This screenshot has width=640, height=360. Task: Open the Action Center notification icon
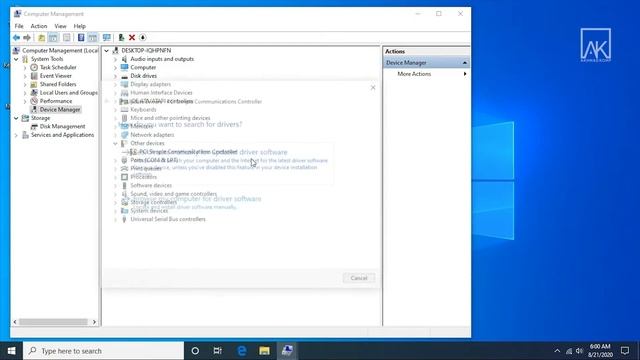625,351
